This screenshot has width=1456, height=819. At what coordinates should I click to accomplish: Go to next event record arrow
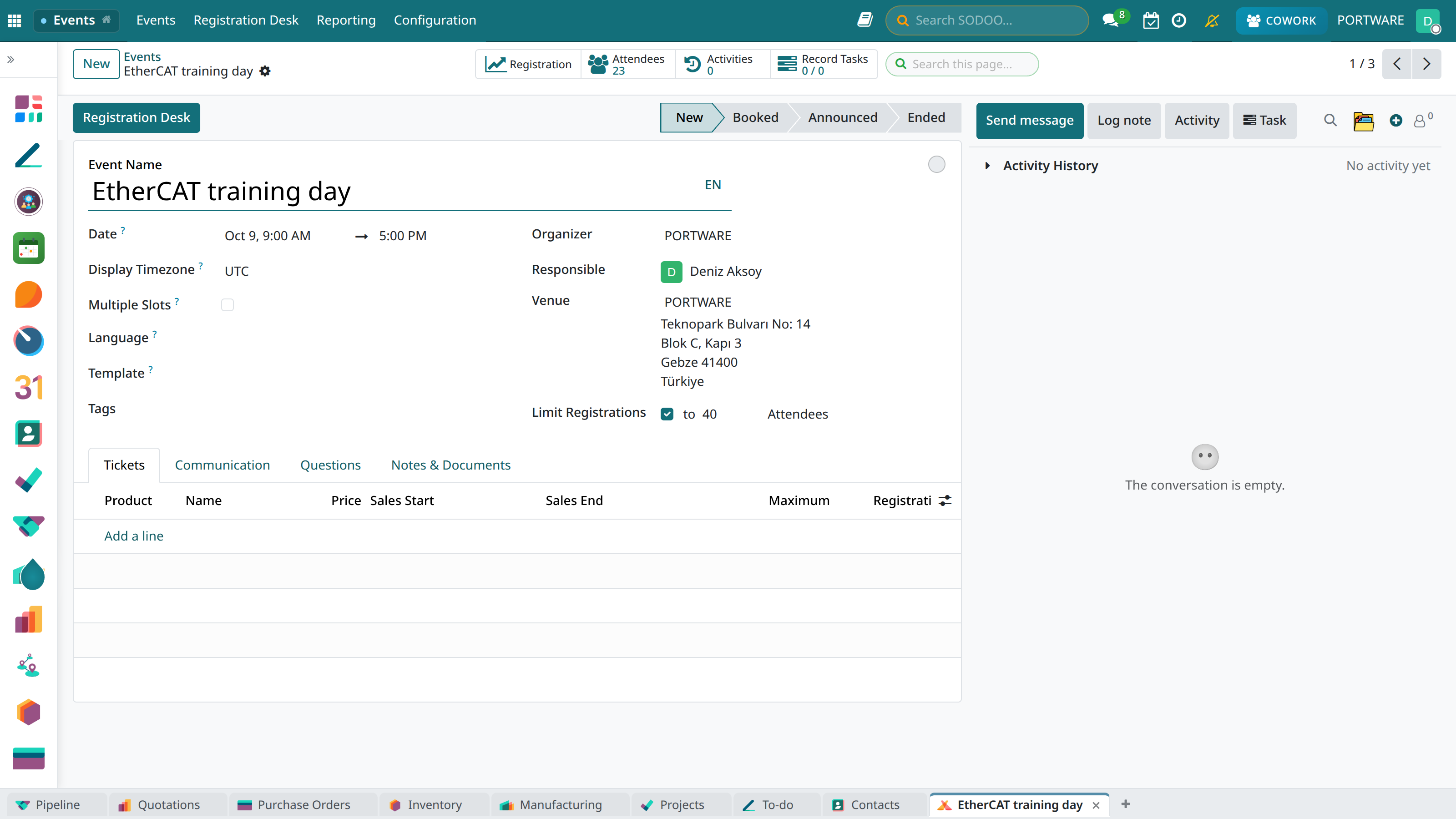coord(1426,64)
